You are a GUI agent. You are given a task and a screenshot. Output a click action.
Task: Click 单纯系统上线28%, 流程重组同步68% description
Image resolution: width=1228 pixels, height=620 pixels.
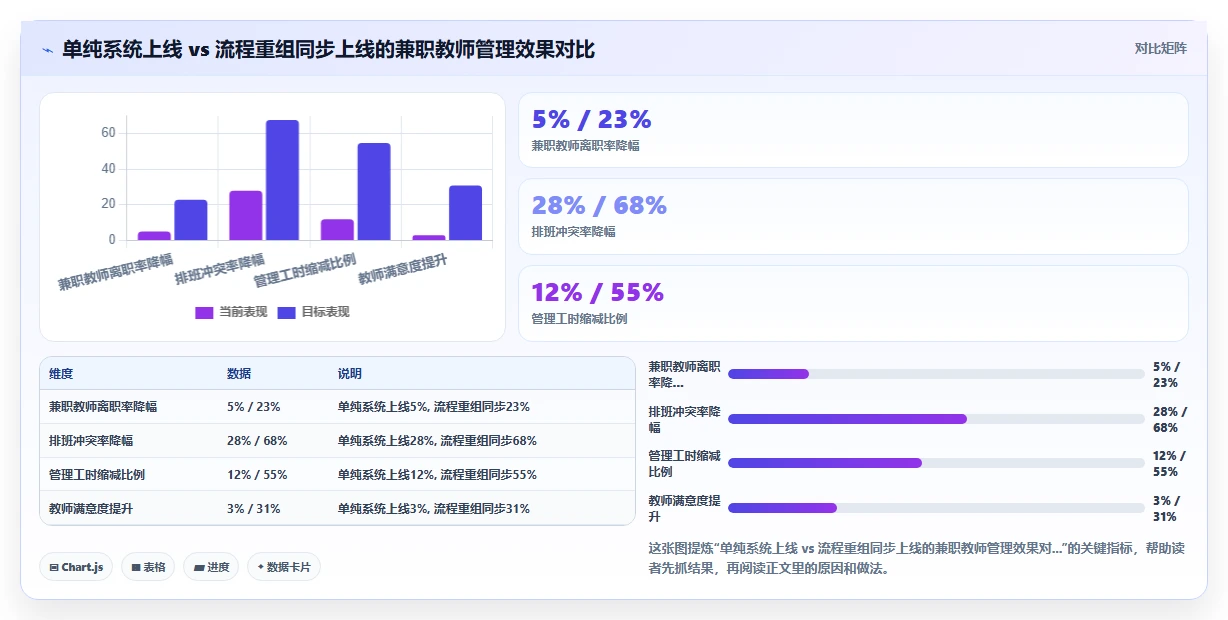tap(438, 441)
